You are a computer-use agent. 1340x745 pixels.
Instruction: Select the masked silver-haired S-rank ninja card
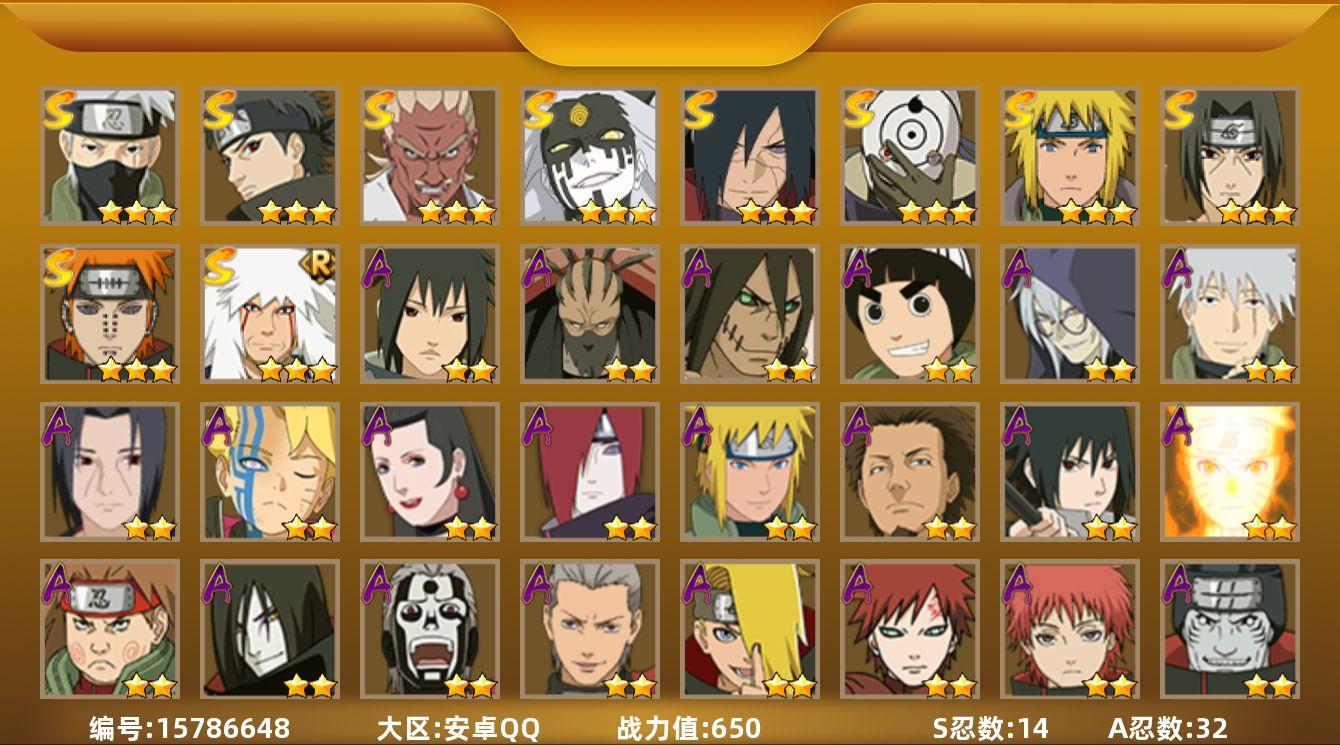pos(110,156)
